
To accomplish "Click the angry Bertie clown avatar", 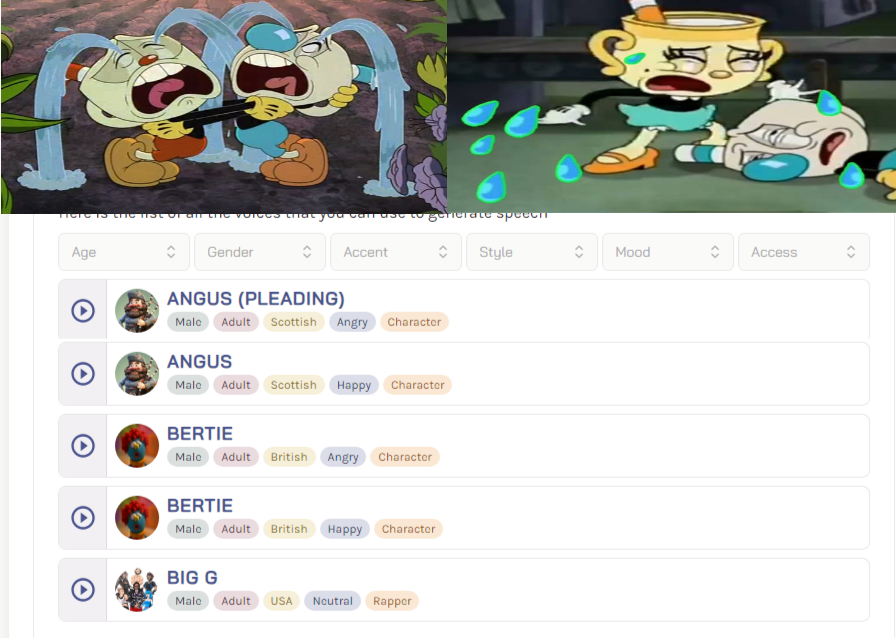I will pos(137,445).
